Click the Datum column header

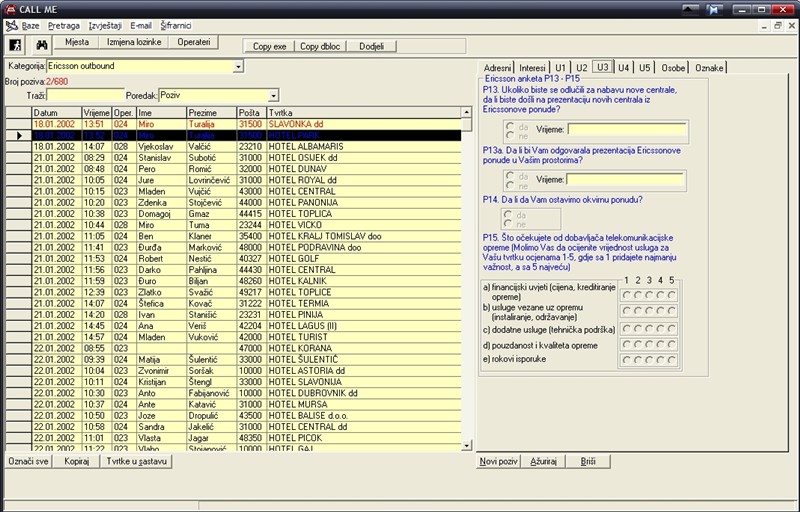click(x=57, y=113)
